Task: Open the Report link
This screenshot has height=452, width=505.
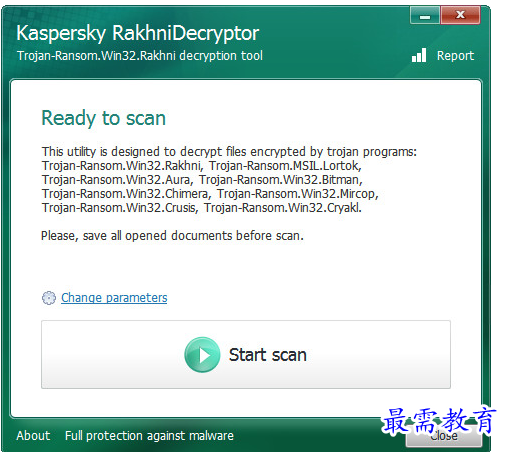Action: 455,56
